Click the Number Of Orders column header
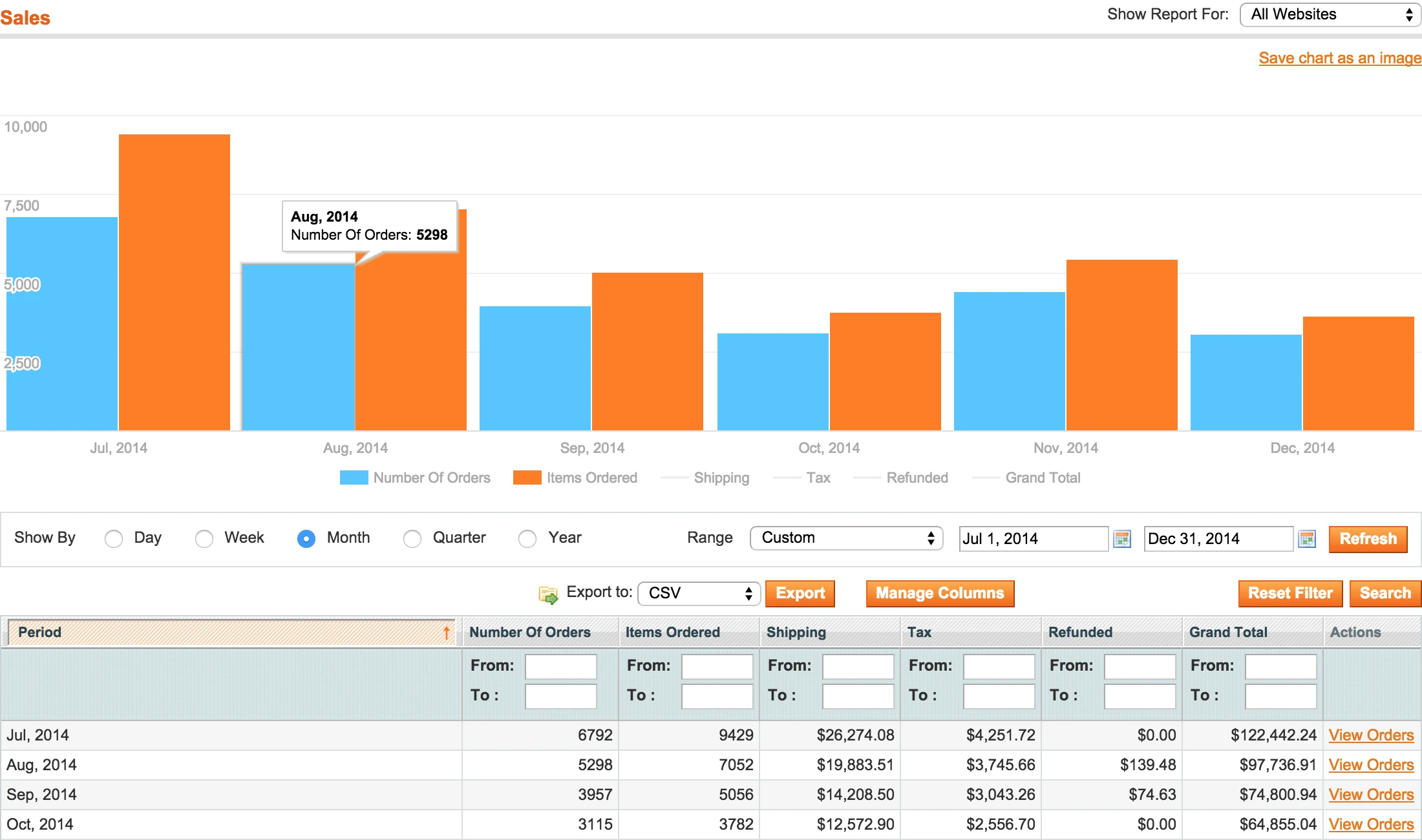Image resolution: width=1422 pixels, height=840 pixels. (x=530, y=632)
